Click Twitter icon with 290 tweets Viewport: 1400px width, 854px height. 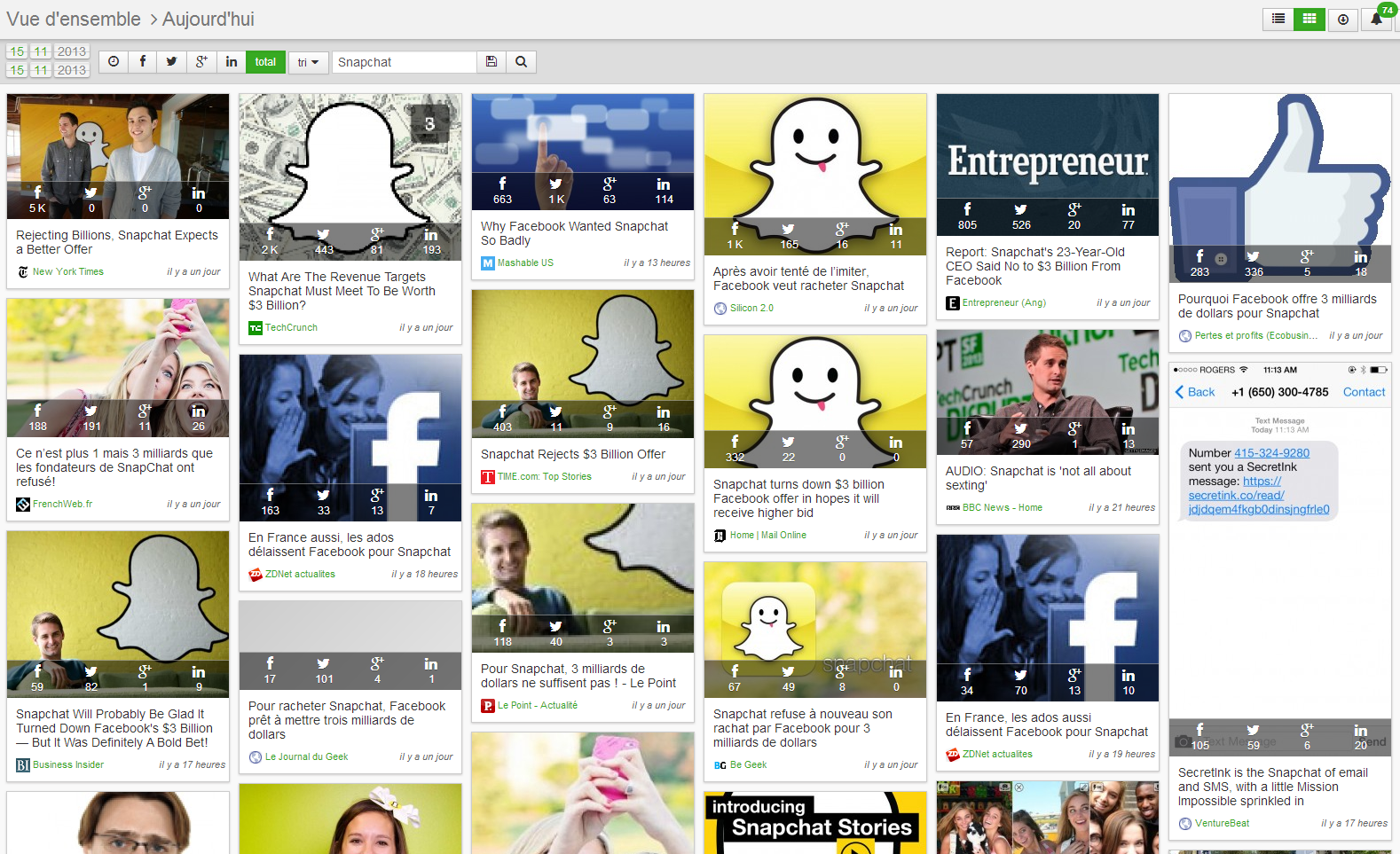(x=1020, y=429)
